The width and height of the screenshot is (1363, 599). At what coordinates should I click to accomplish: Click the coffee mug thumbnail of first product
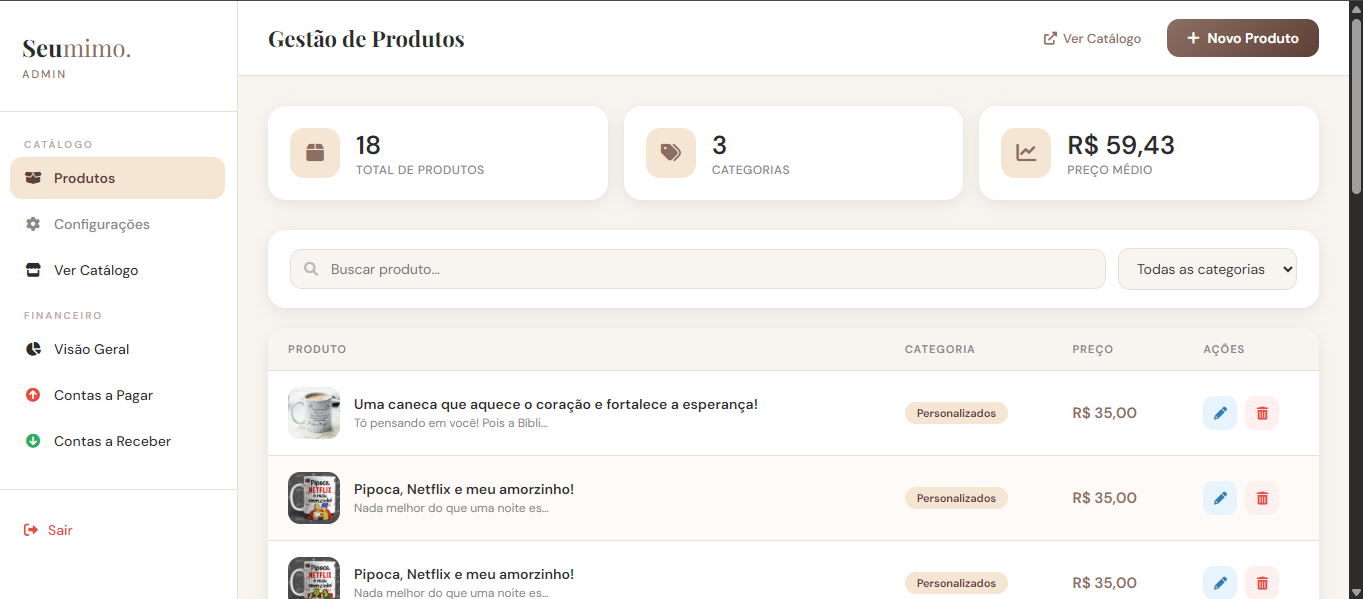314,413
